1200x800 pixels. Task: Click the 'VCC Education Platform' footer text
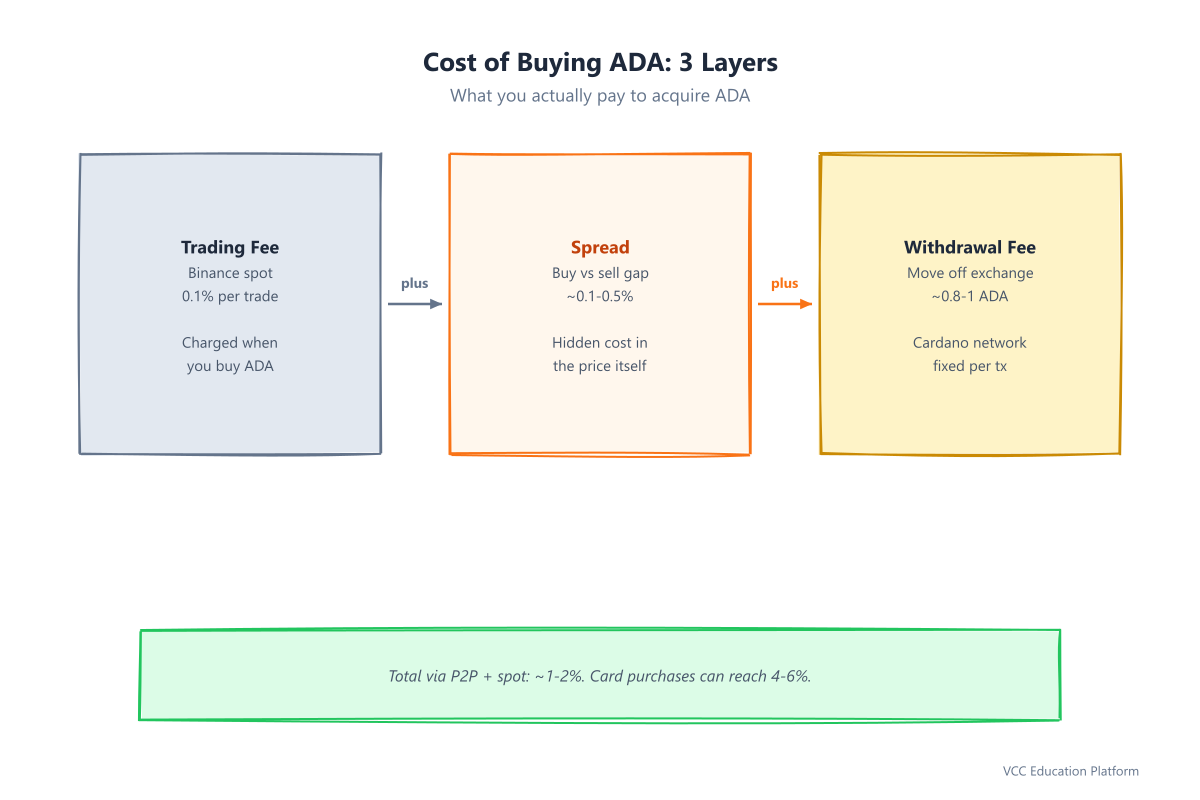click(x=1071, y=771)
